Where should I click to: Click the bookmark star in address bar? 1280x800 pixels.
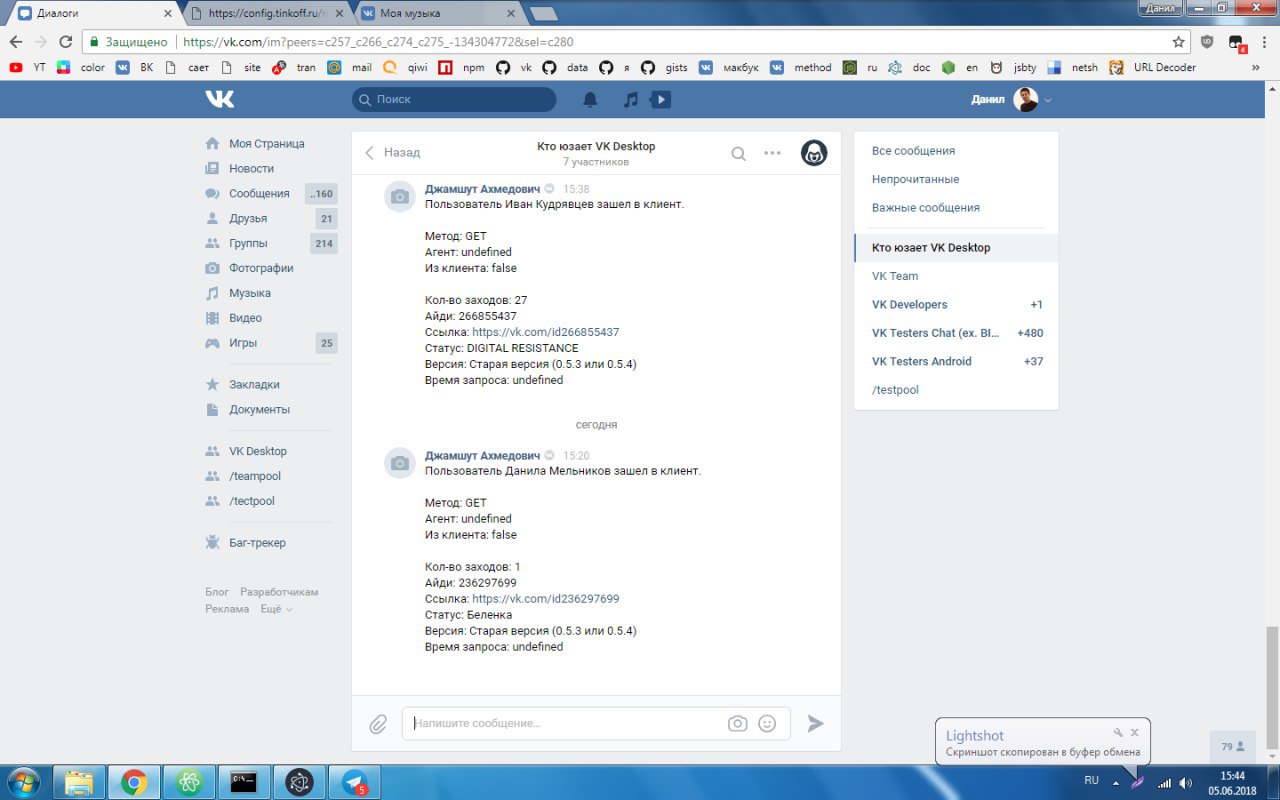pyautogui.click(x=1179, y=42)
